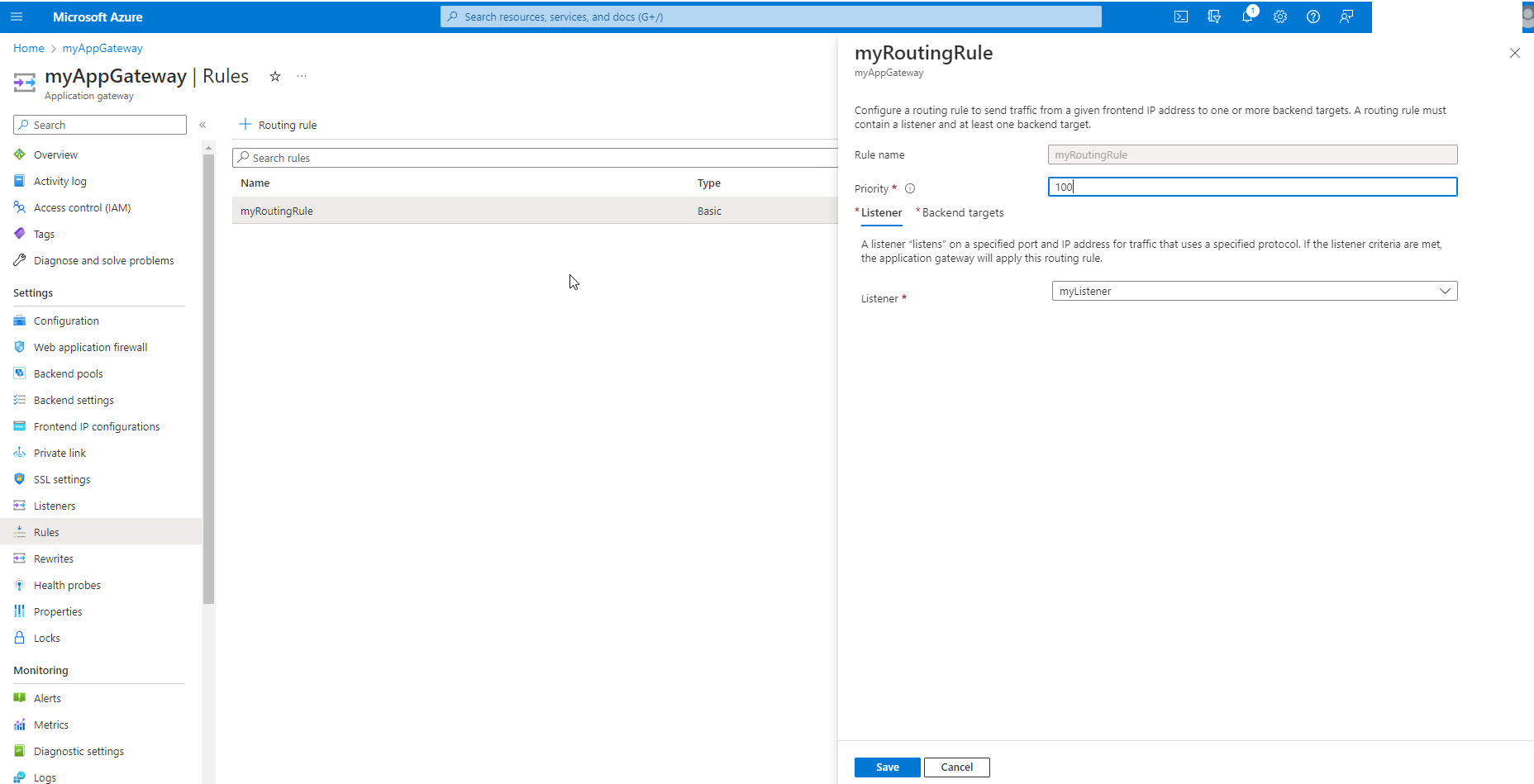Click Microsoft Azure logo text
This screenshot has height=784, width=1534.
(x=98, y=17)
